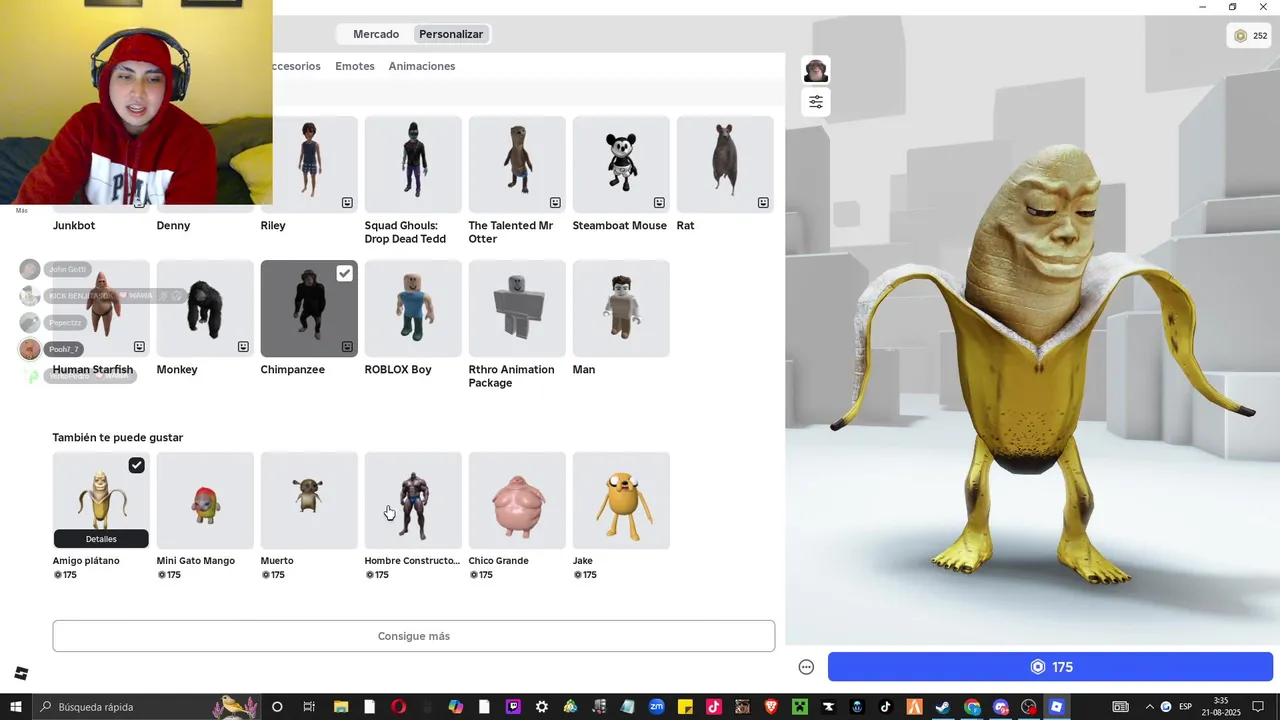Open avatar display settings sliders icon
Viewport: 1280px width, 720px height.
point(816,102)
